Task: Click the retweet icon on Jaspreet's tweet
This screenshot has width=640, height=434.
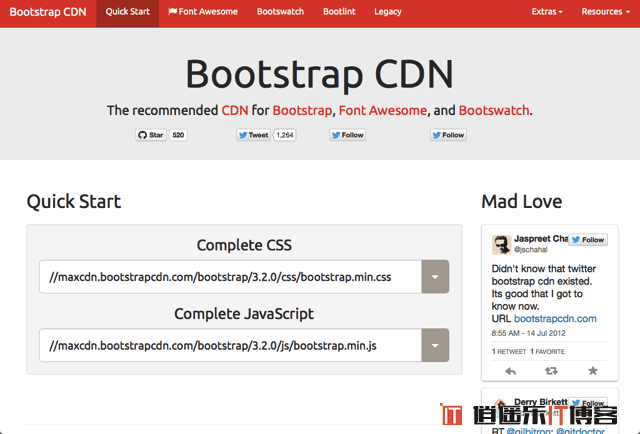Action: coord(551,371)
